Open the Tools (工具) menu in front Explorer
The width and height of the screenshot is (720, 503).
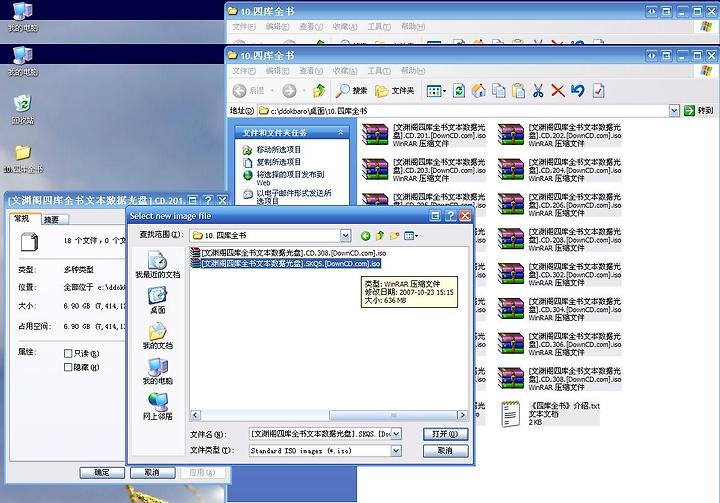tap(379, 71)
